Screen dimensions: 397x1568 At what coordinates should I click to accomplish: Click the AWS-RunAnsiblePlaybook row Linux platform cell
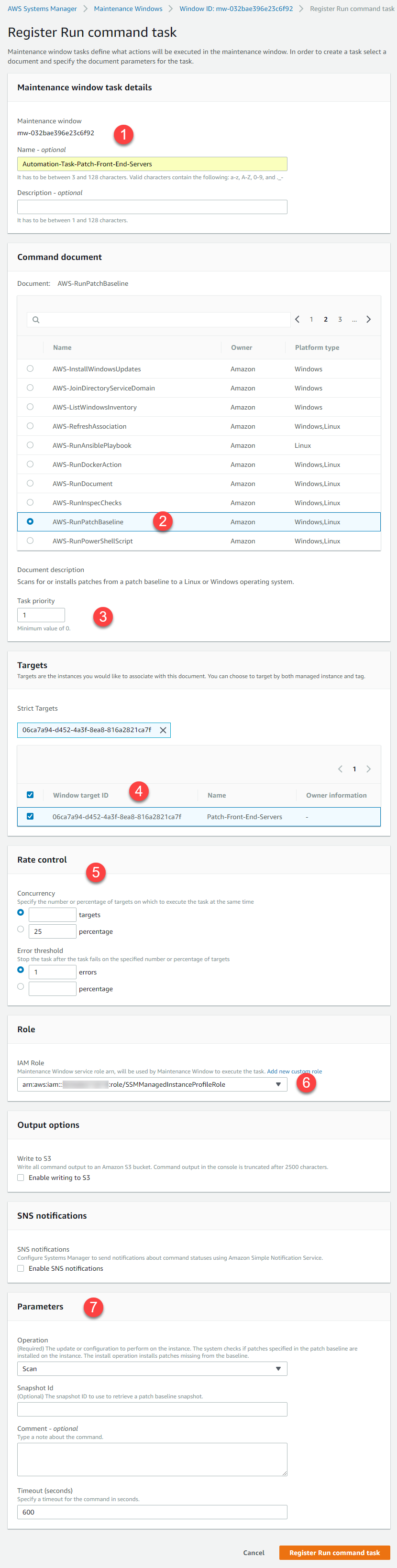tap(303, 445)
